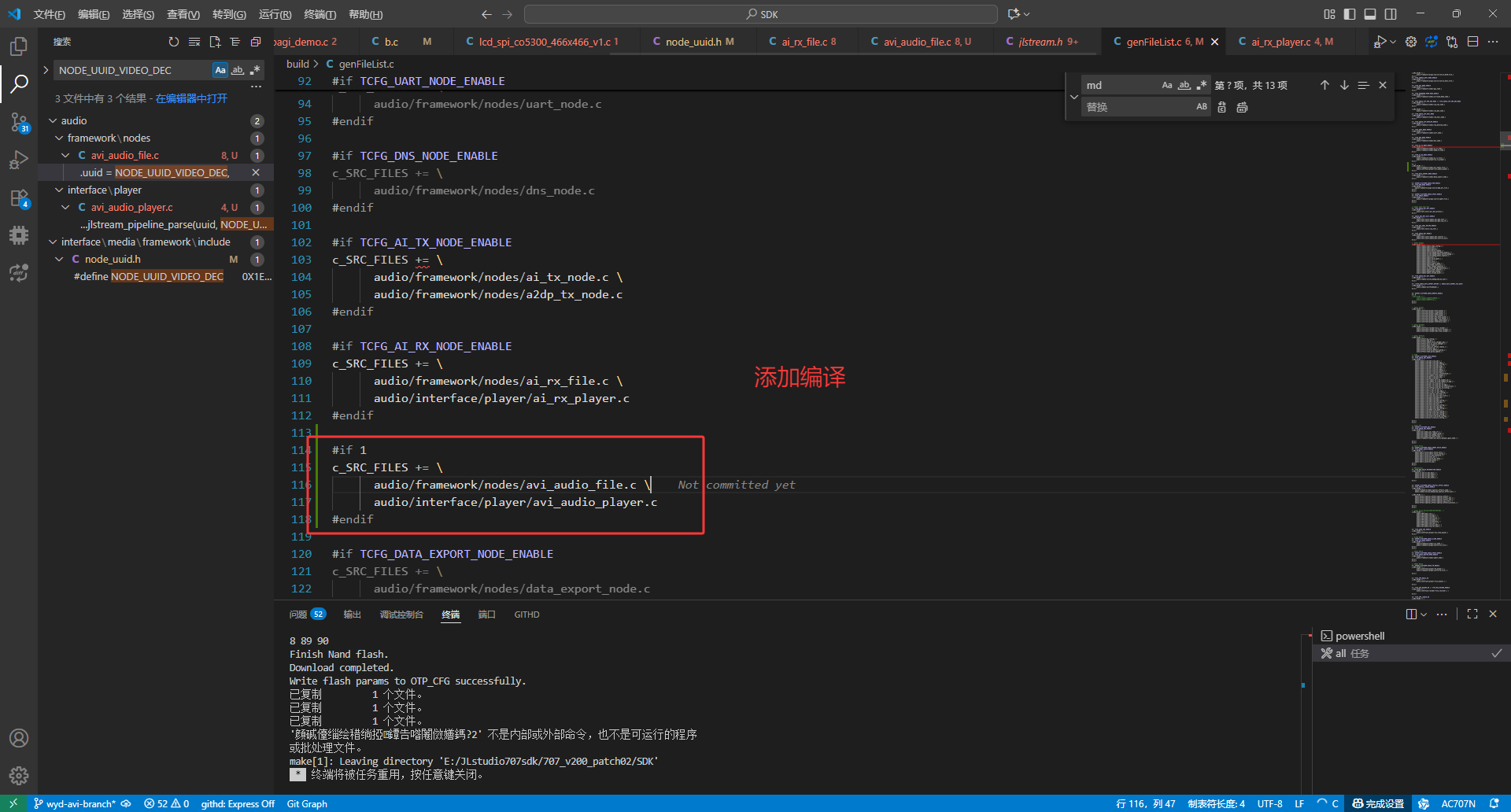1511x812 pixels.
Task: Open the Extensions view in activity bar
Action: pos(19,197)
